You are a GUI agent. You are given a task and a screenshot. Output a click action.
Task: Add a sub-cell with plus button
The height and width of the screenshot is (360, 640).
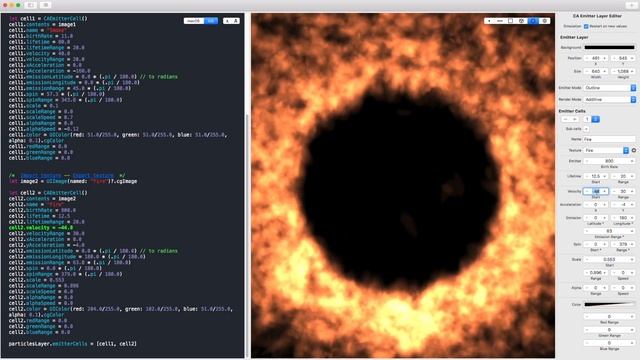(587, 129)
